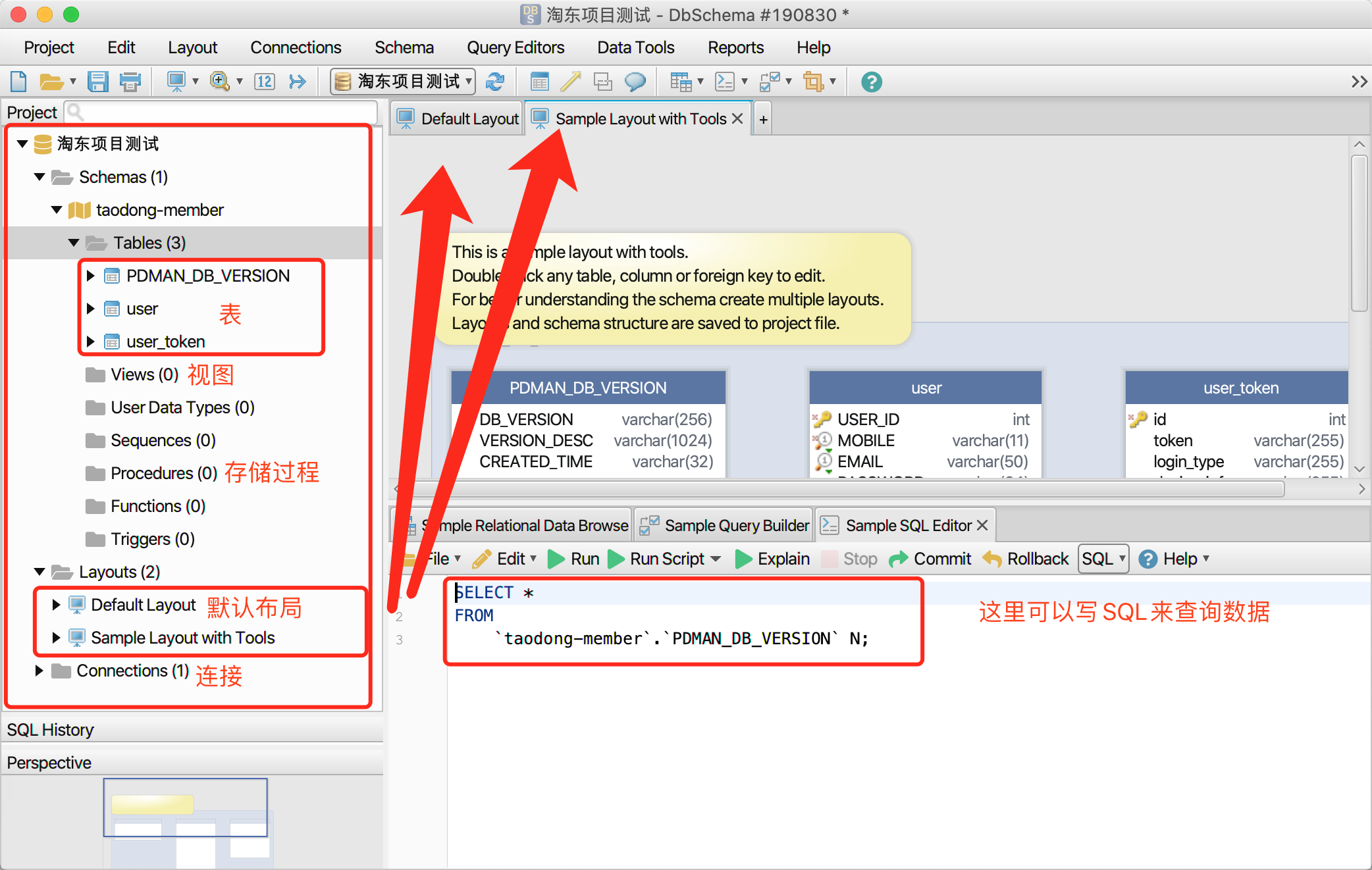
Task: Click the relational data browse table icon
Action: pyautogui.click(x=681, y=82)
